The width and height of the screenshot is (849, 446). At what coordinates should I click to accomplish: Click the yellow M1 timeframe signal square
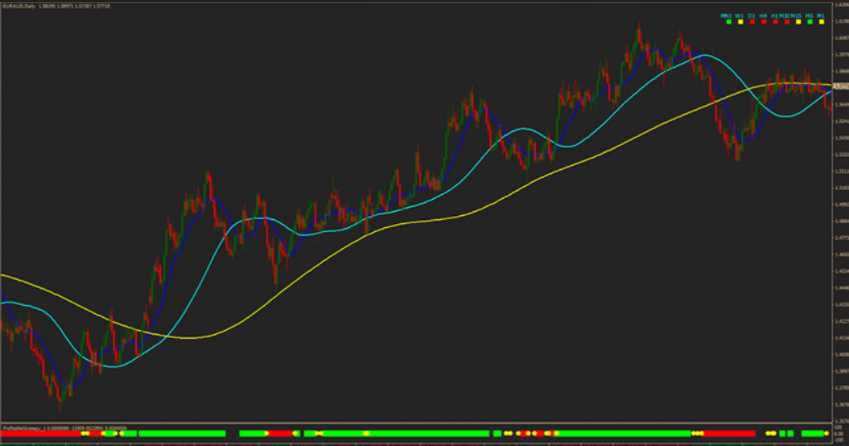point(821,22)
